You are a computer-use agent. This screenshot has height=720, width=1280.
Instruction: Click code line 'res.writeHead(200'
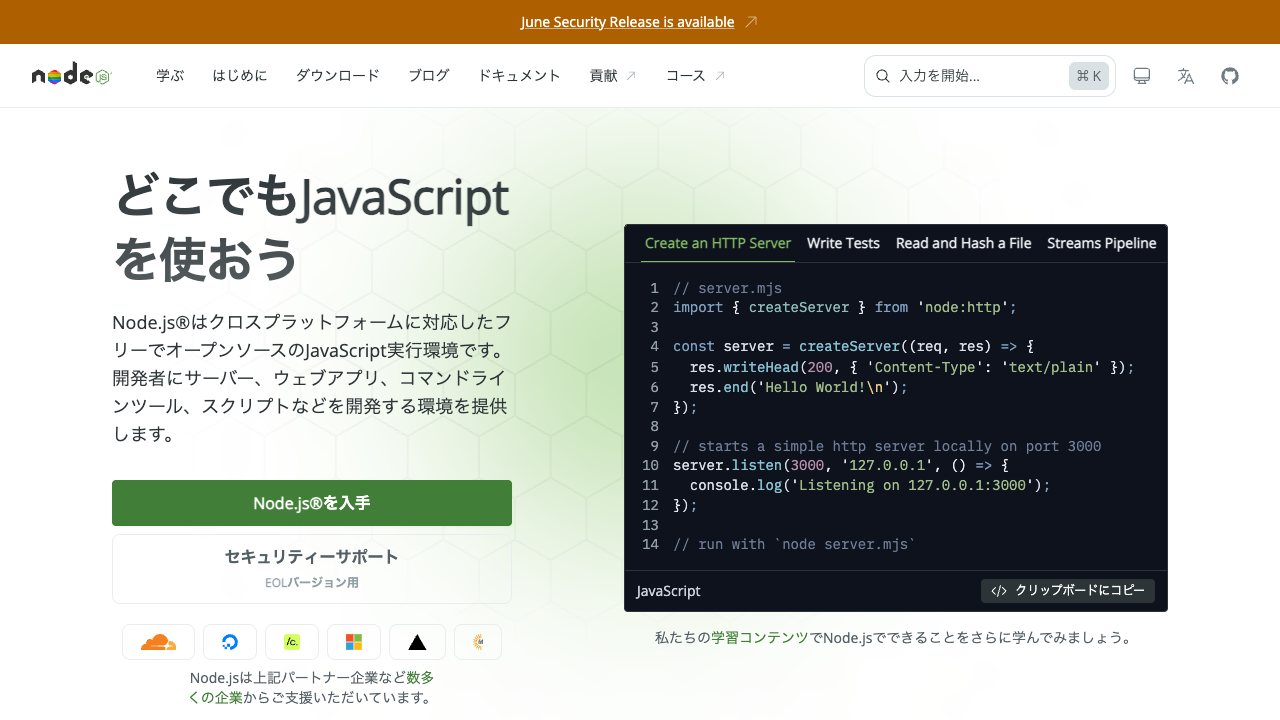tap(913, 367)
